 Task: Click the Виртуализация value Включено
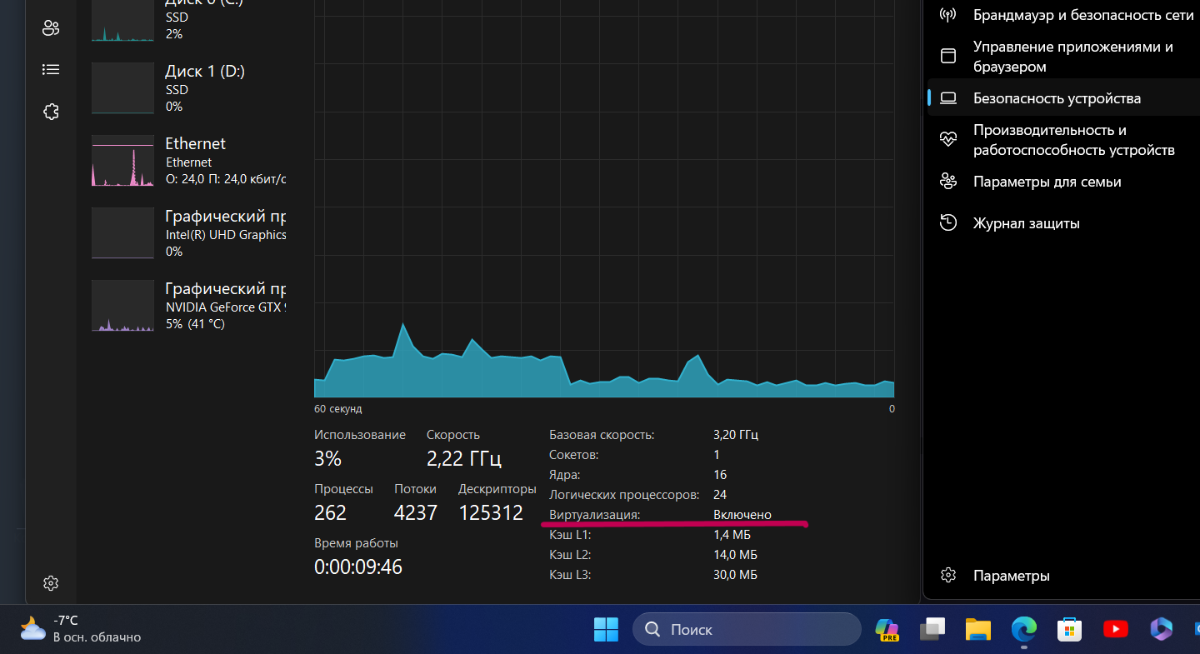click(742, 514)
